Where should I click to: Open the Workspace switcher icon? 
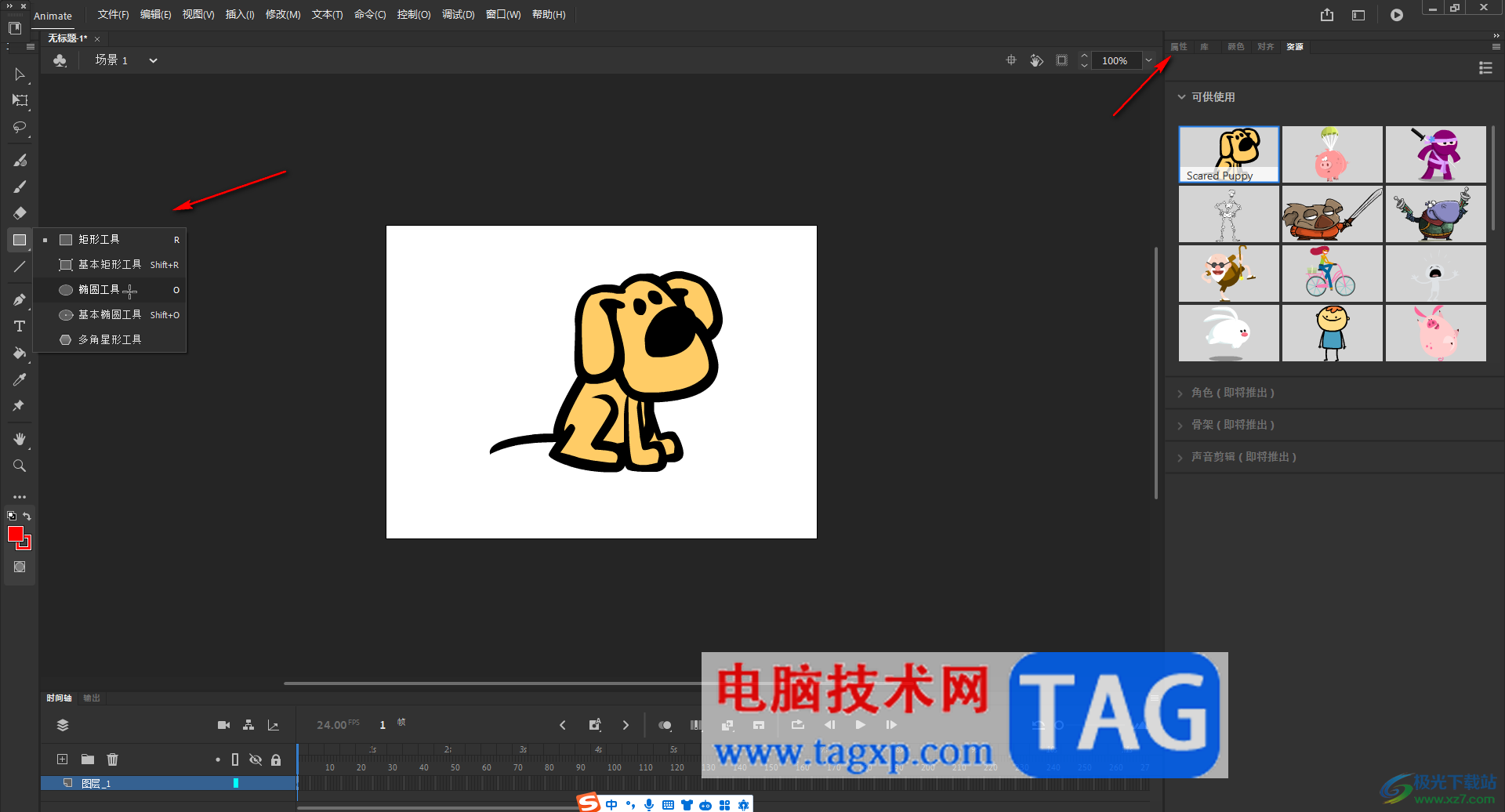pos(1358,15)
